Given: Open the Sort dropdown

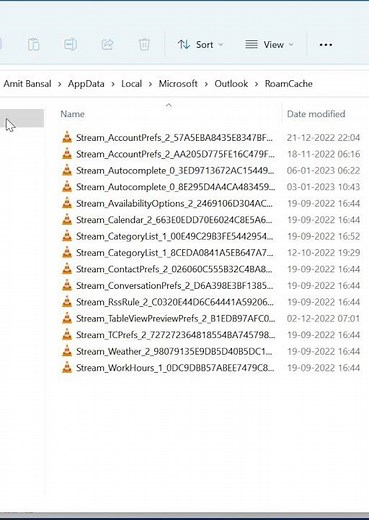Looking at the screenshot, I should click(x=200, y=45).
